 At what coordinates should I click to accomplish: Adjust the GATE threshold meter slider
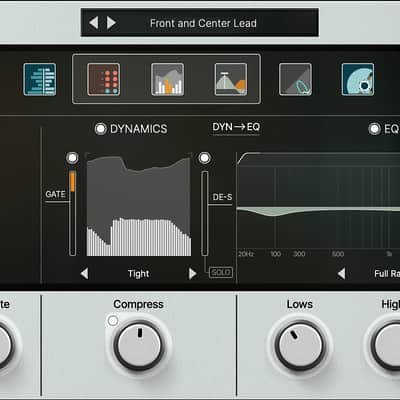click(x=72, y=213)
